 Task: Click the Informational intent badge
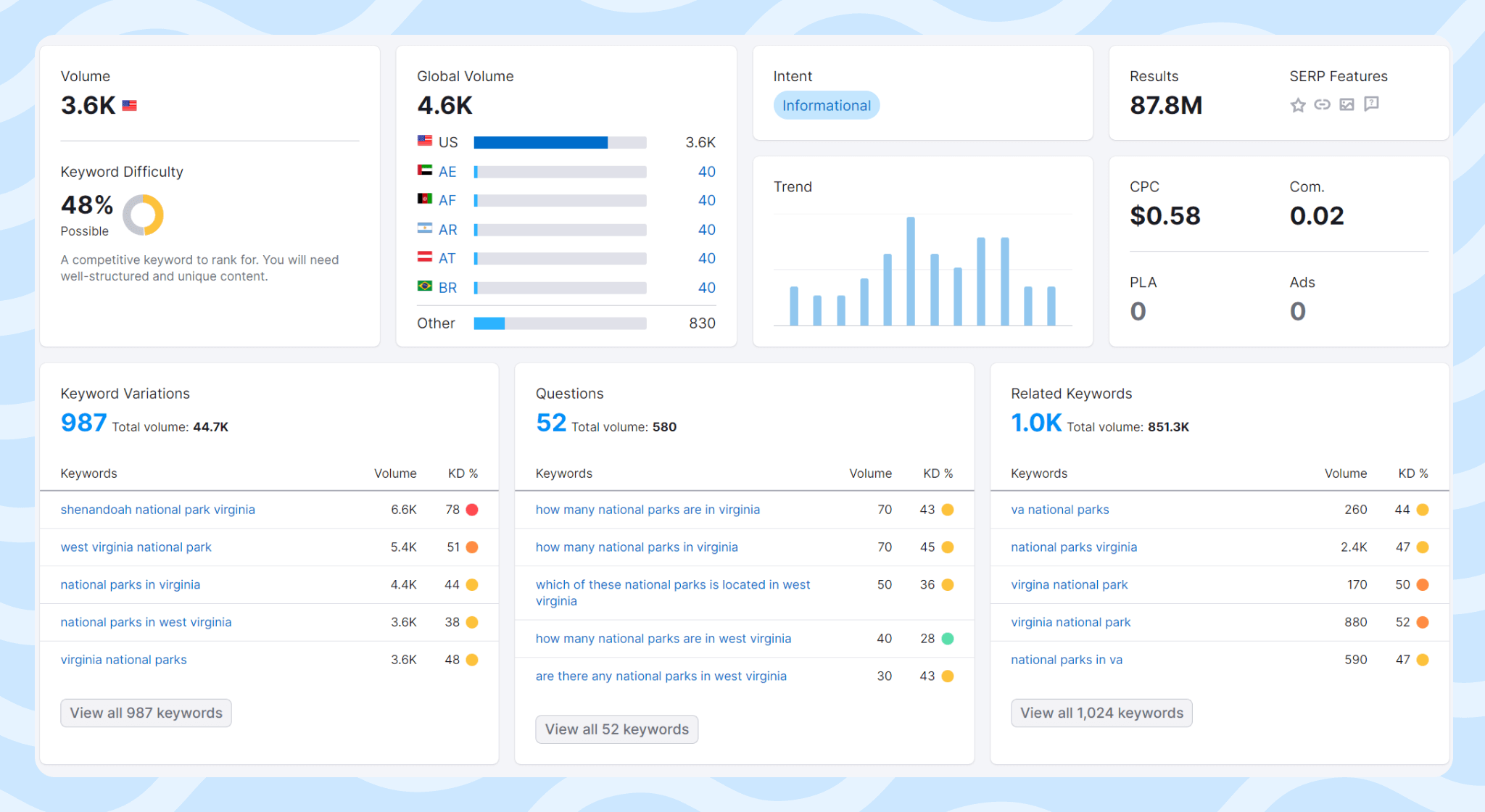(827, 106)
